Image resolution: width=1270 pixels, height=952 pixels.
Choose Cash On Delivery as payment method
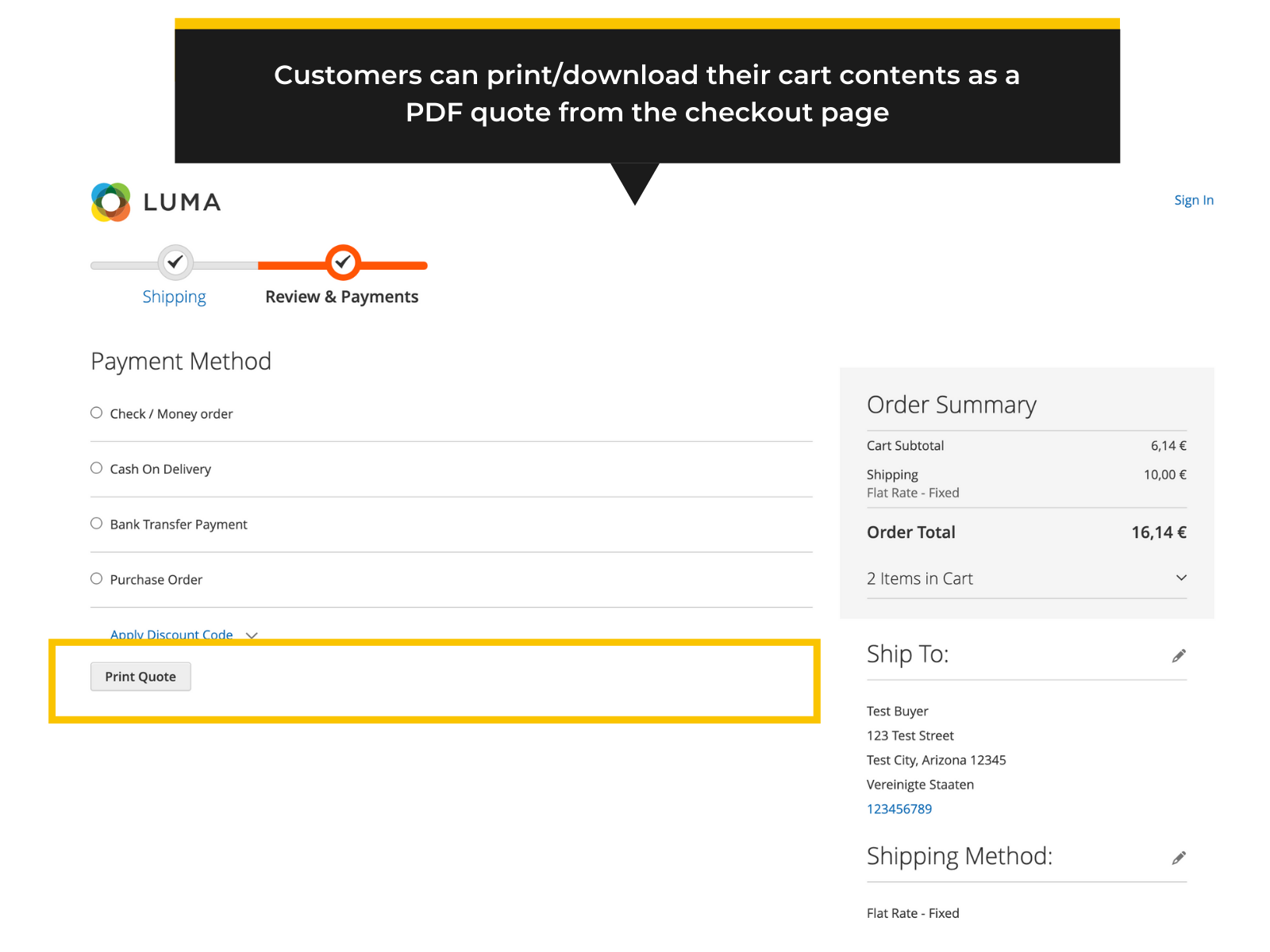(96, 467)
